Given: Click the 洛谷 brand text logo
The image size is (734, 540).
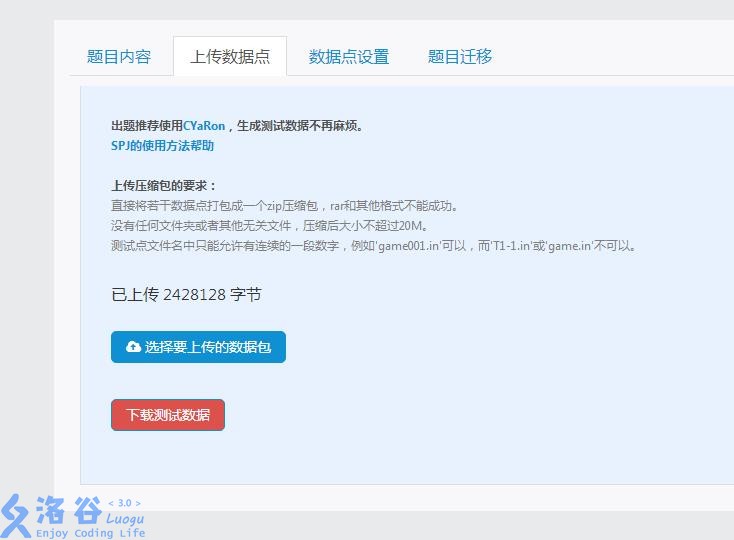Looking at the screenshot, I should point(68,511).
